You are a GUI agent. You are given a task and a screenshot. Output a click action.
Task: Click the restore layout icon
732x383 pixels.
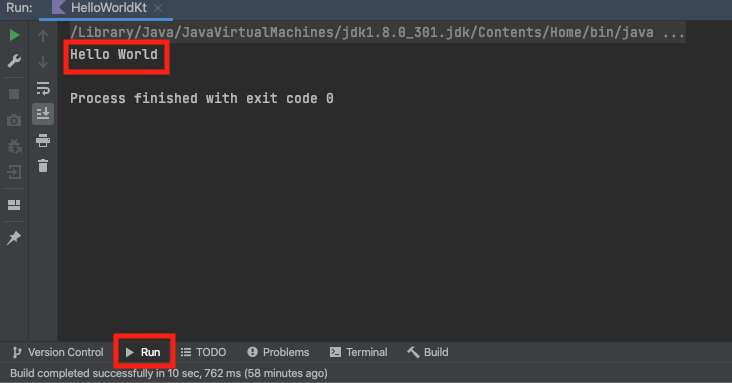[x=14, y=205]
